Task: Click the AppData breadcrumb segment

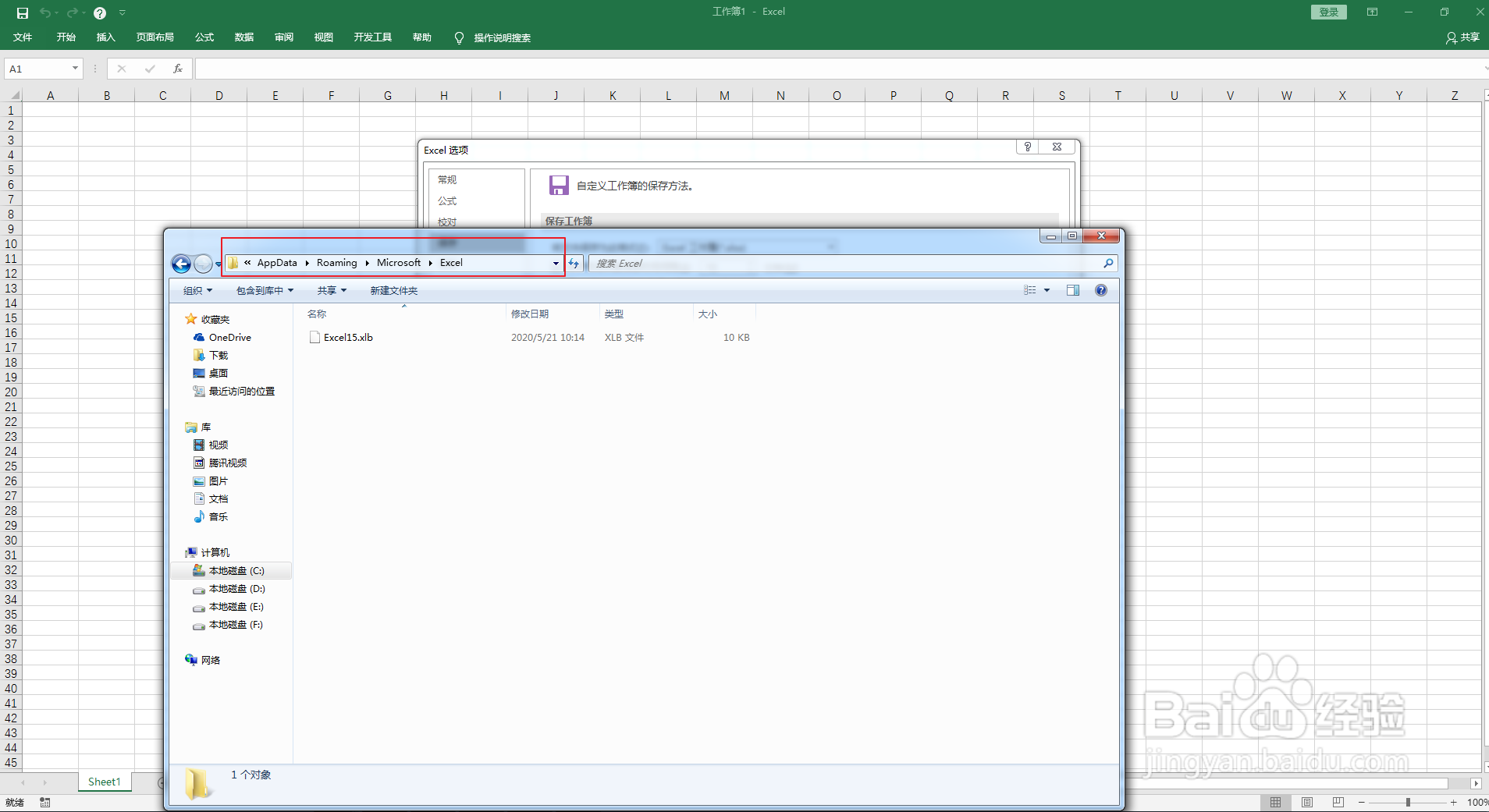Action: point(277,263)
